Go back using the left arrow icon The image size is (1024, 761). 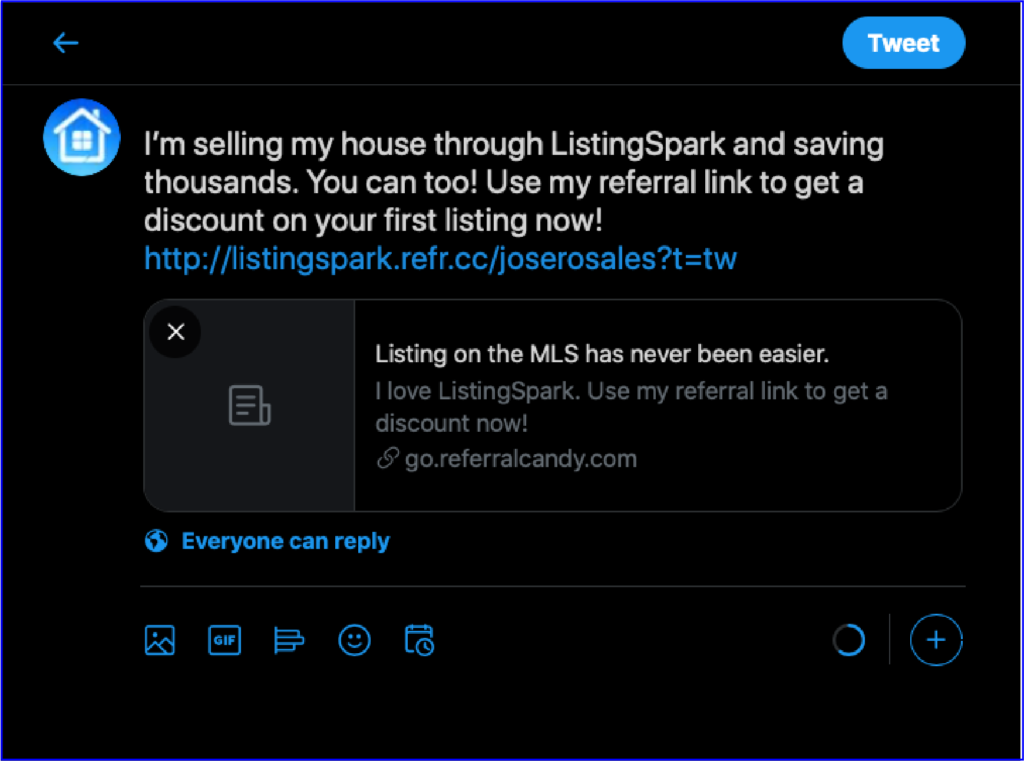pos(65,43)
